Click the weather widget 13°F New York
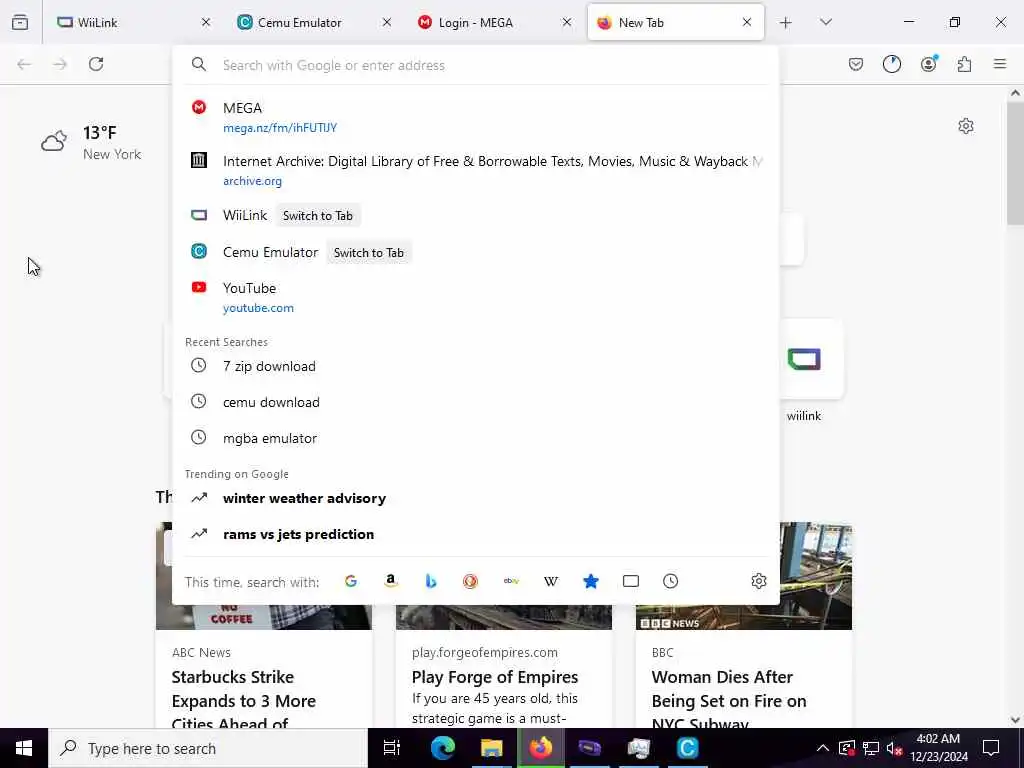 [91, 142]
